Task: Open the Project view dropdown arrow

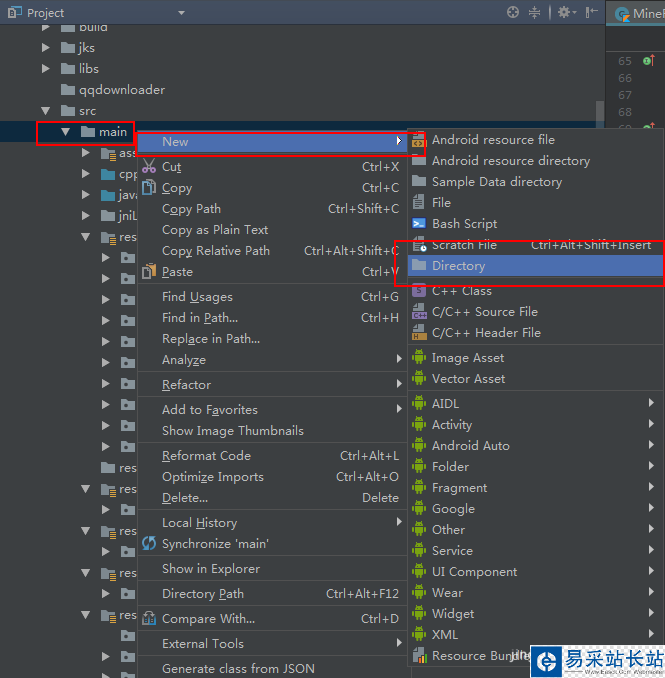Action: point(182,13)
